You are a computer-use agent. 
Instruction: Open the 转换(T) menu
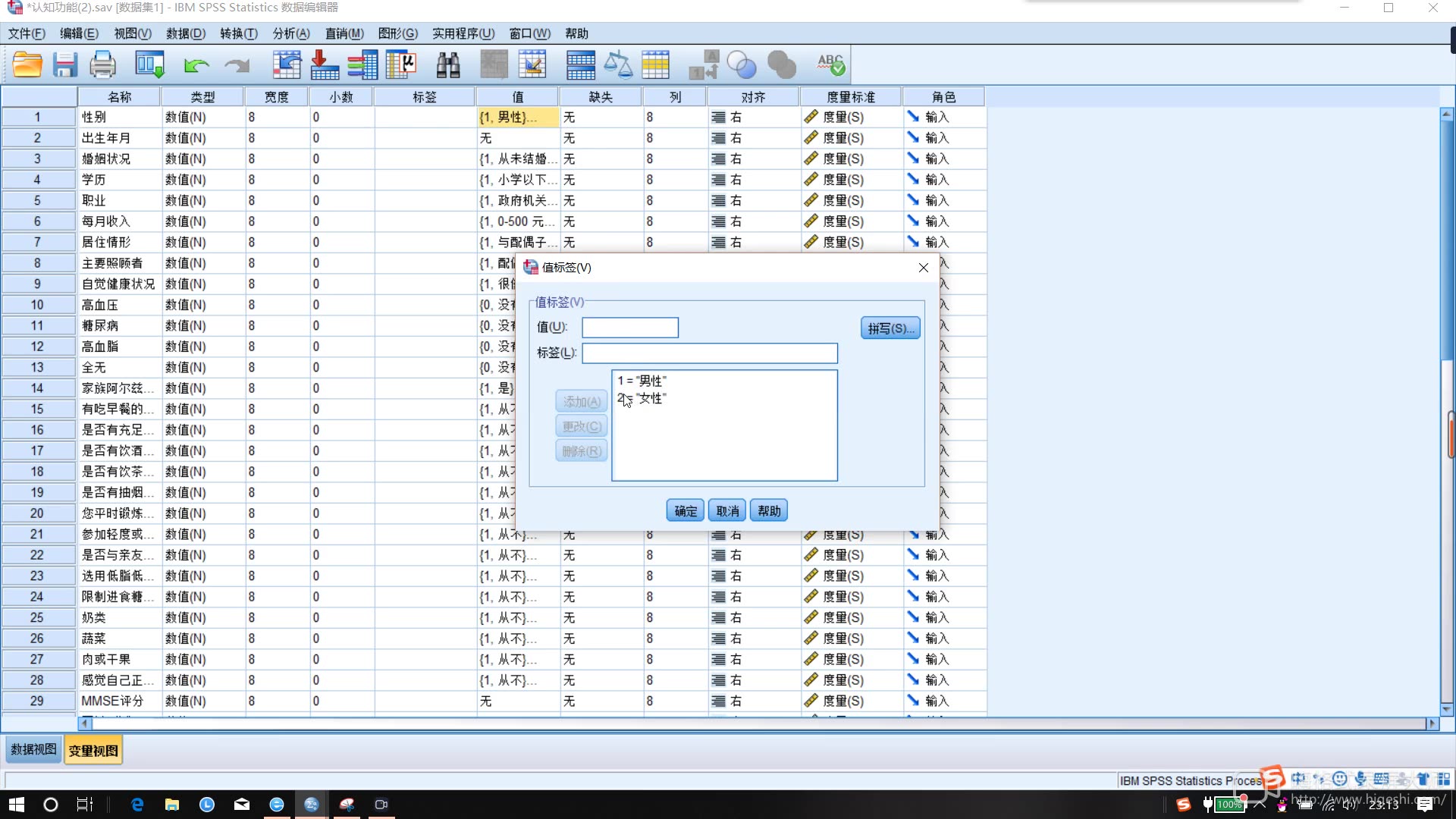238,33
